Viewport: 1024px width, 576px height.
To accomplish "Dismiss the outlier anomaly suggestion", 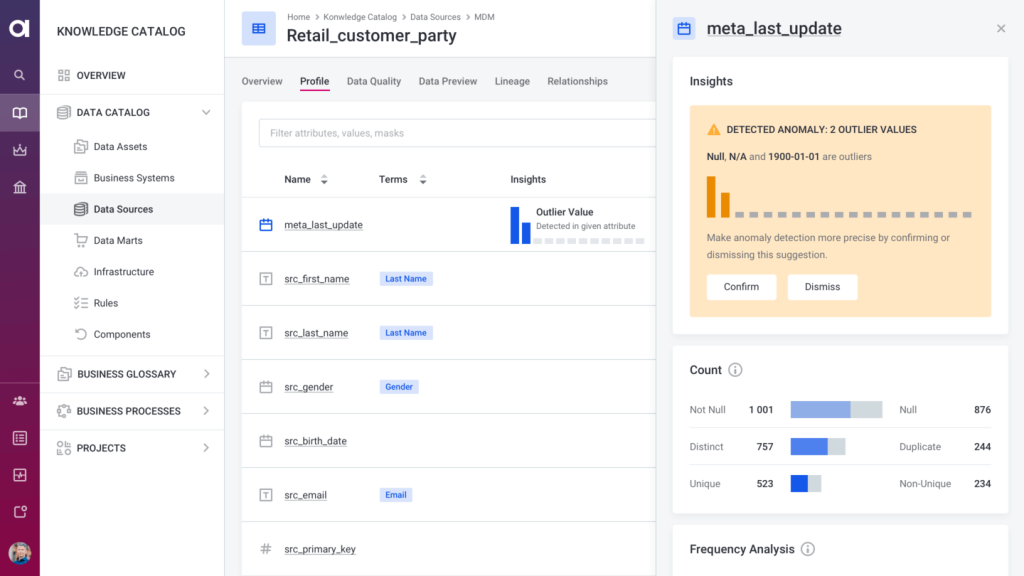I will [x=821, y=287].
